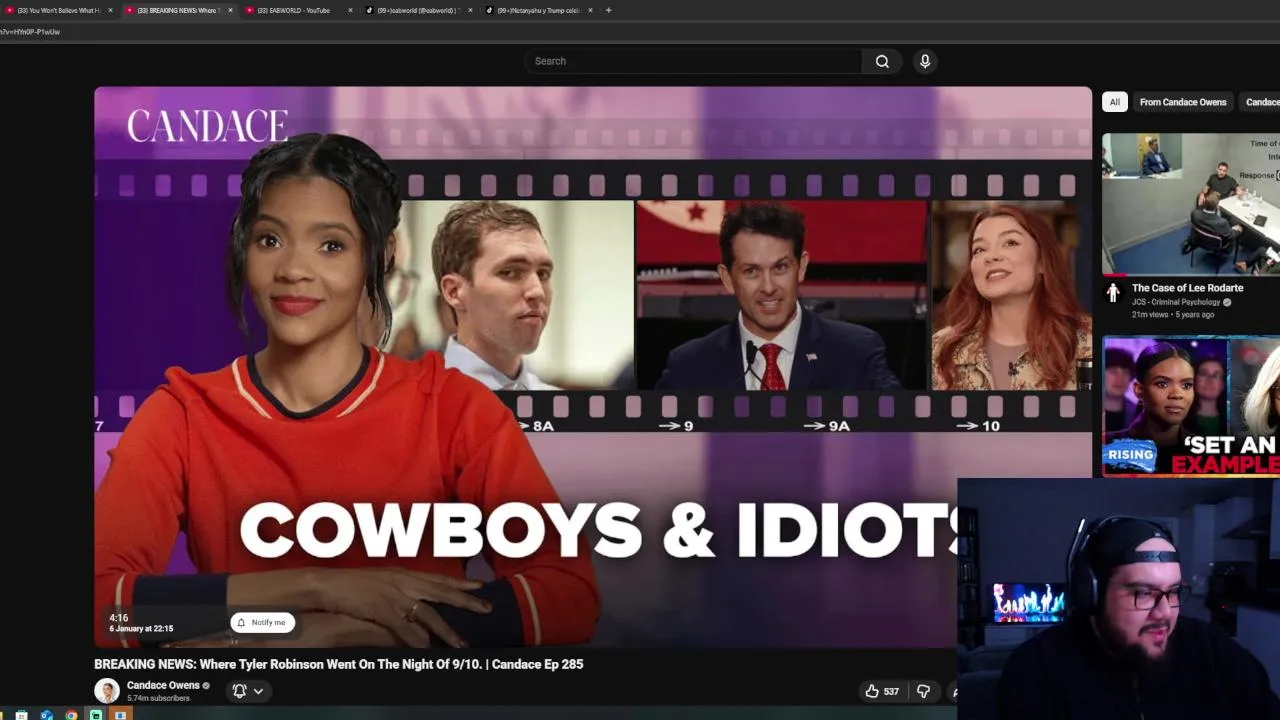This screenshot has width=1280, height=720.
Task: Open Candace Owens channel avatar
Action: (106, 691)
